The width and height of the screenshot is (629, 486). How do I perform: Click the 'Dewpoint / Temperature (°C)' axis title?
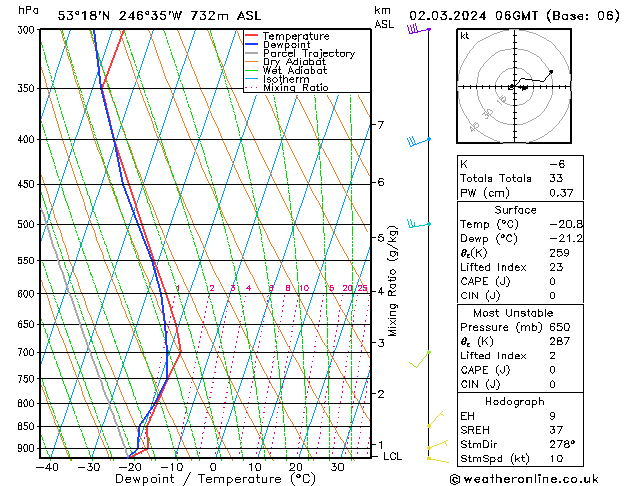[x=215, y=479]
